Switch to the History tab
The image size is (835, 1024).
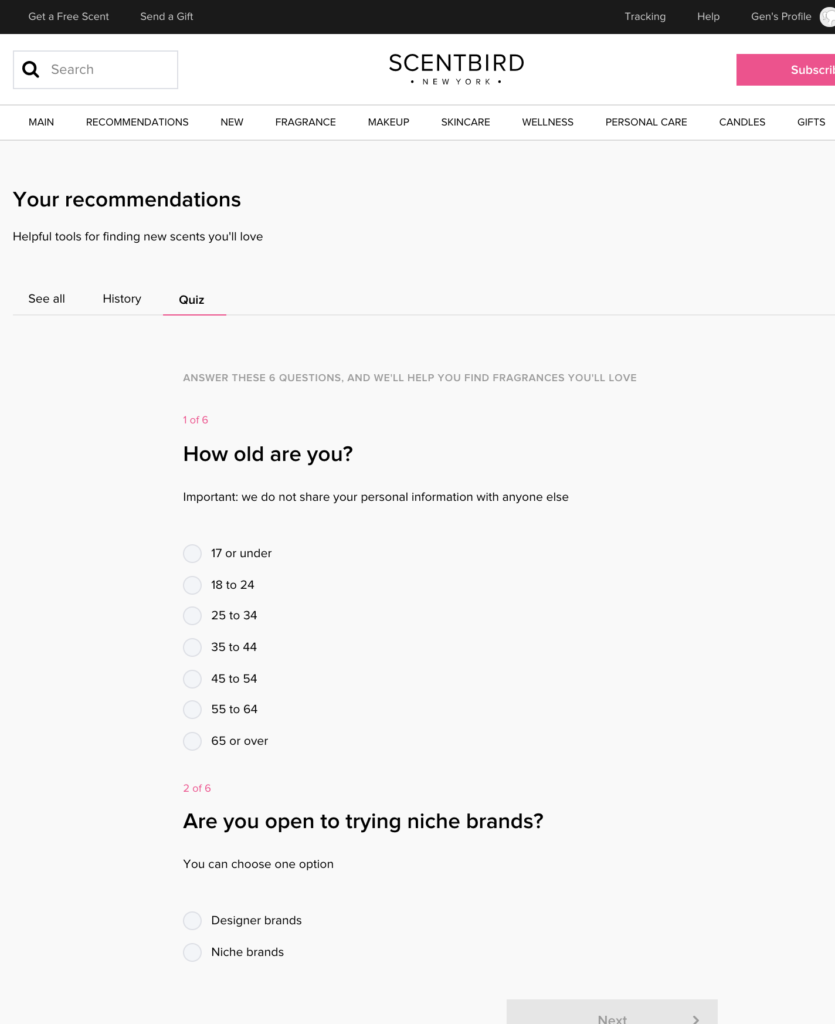coord(122,298)
